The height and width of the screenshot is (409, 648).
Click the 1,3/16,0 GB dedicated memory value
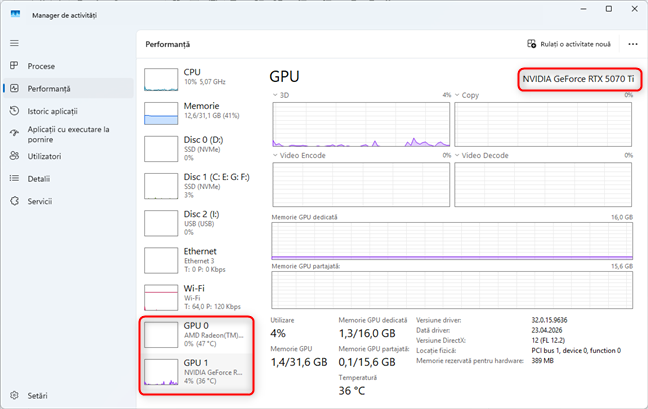click(367, 333)
